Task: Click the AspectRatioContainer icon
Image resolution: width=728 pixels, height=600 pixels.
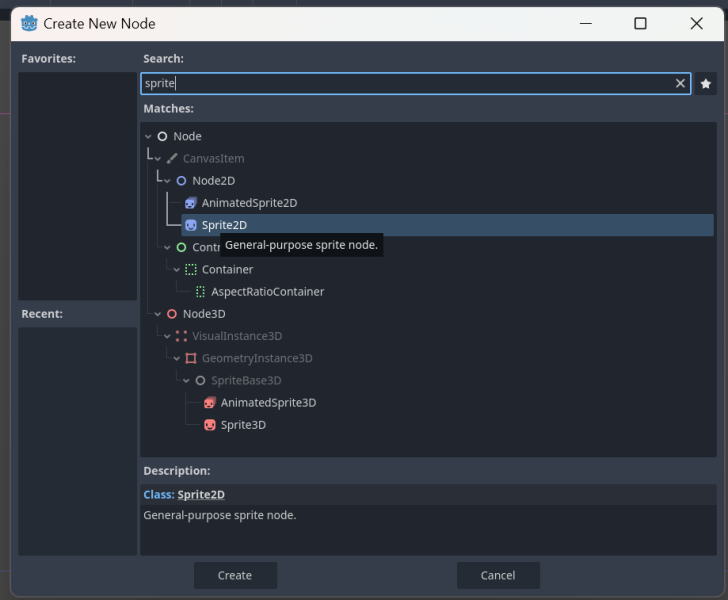Action: pyautogui.click(x=200, y=292)
